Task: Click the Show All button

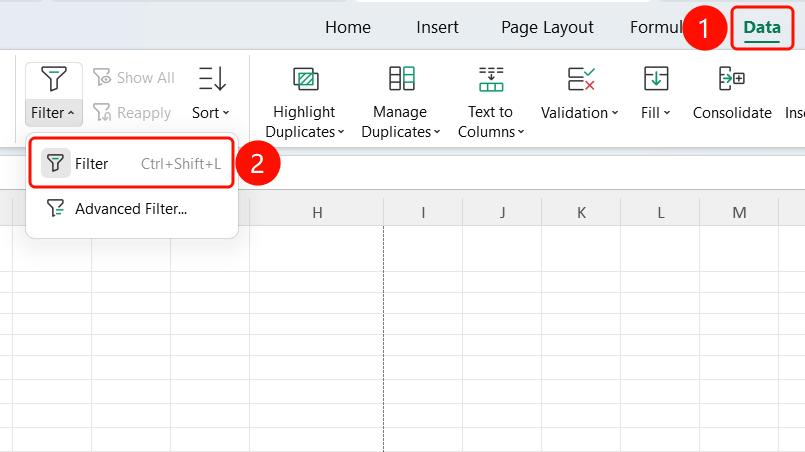Action: point(133,78)
